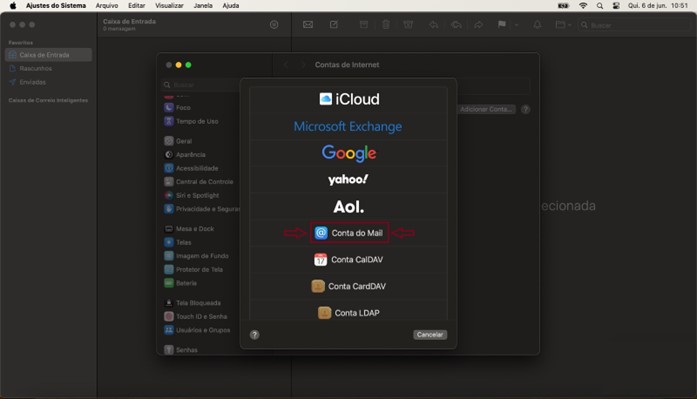Select Caixa de Entrada in Mail sidebar
The image size is (697, 399).
pyautogui.click(x=48, y=55)
